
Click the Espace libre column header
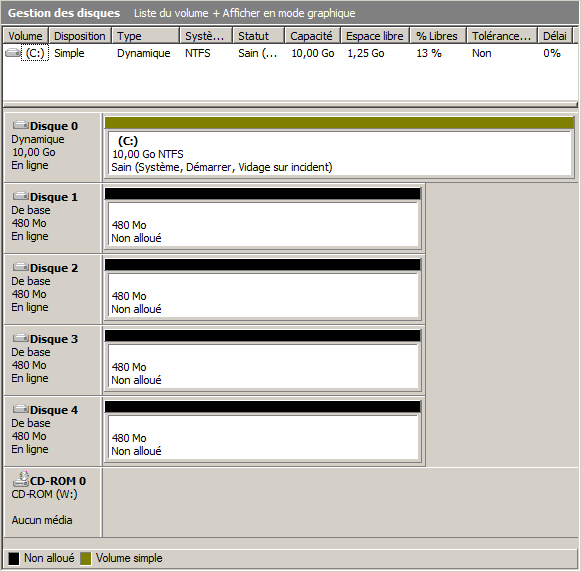[375, 36]
